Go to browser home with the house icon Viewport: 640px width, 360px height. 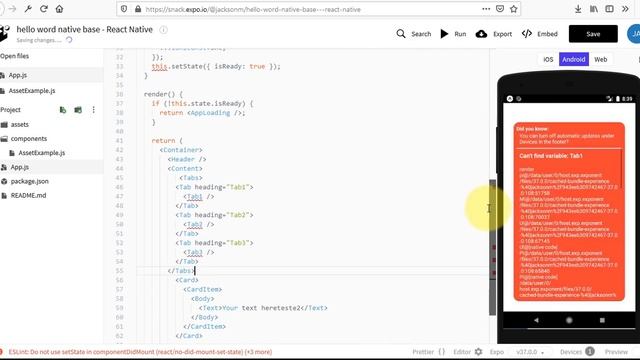pos(59,9)
